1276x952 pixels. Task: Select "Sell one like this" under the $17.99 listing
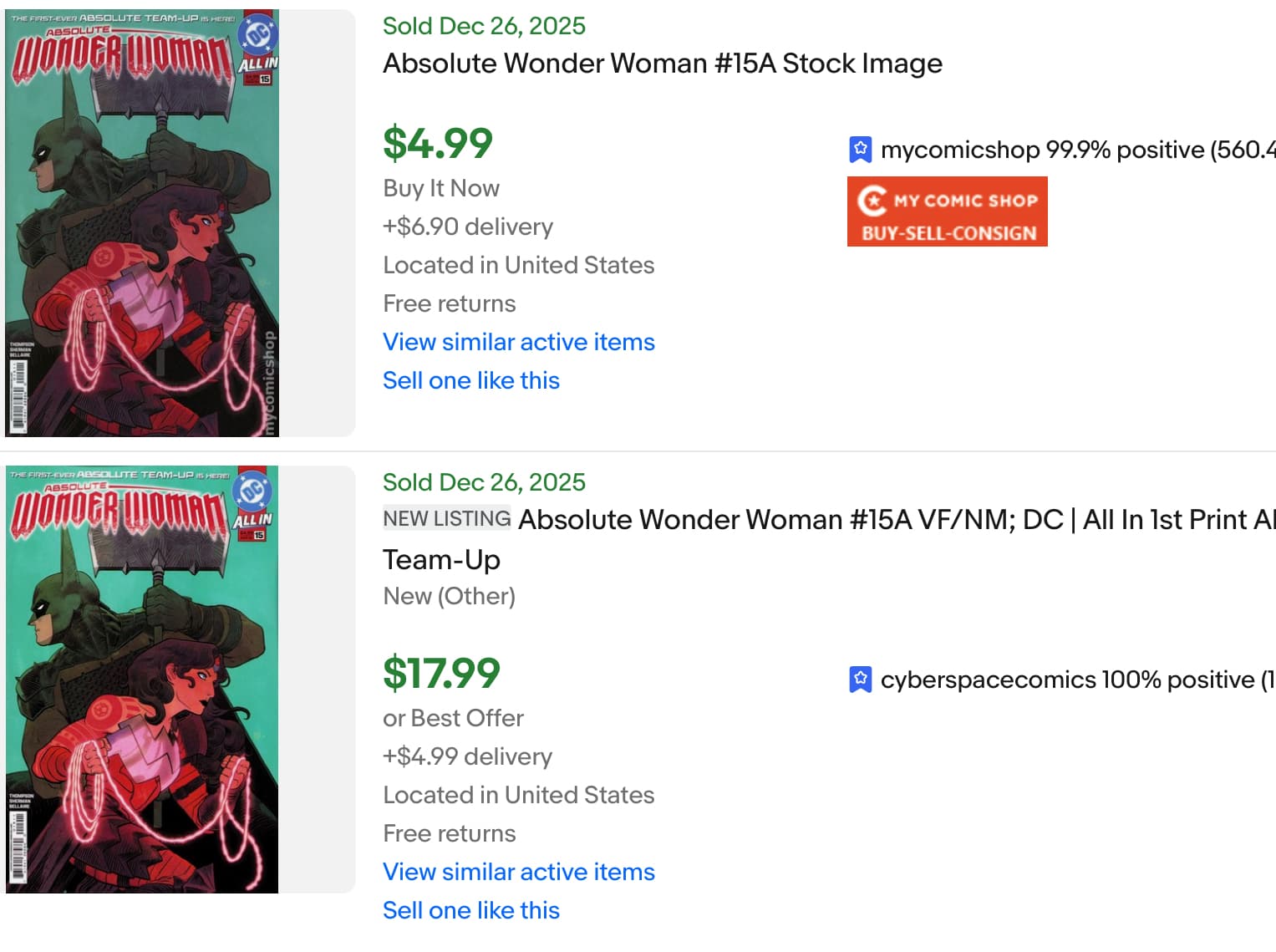(x=470, y=910)
